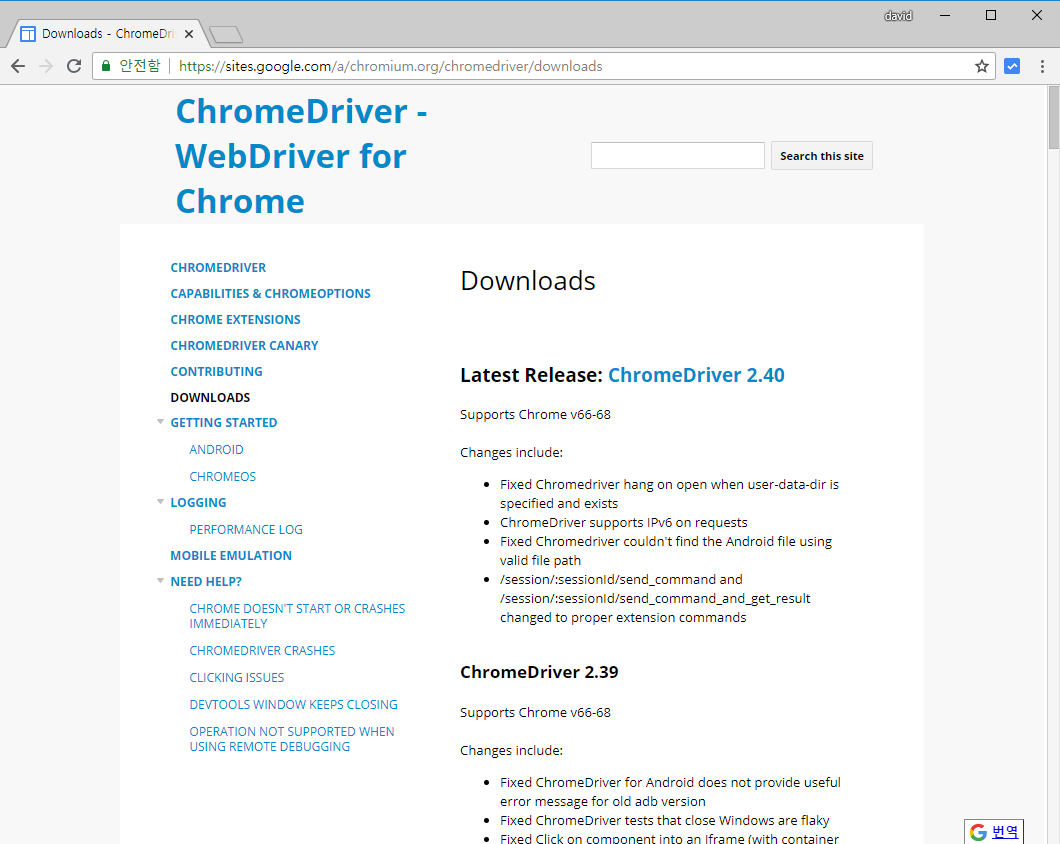Open the Chrome Extensions page
The height and width of the screenshot is (844, 1060).
[235, 320]
